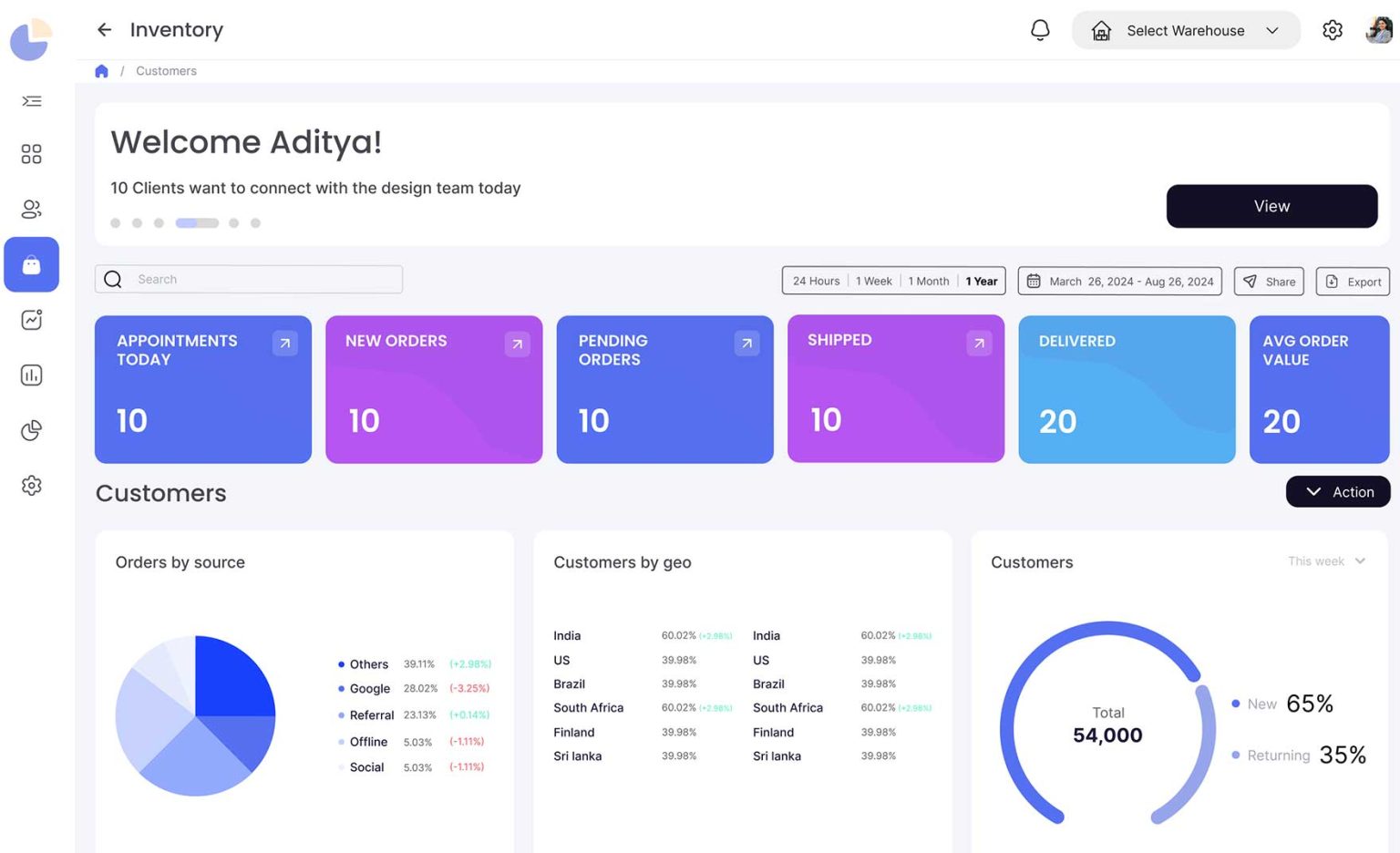Open the This week dropdown on Customers panel
The width and height of the screenshot is (1400, 853).
click(x=1326, y=561)
